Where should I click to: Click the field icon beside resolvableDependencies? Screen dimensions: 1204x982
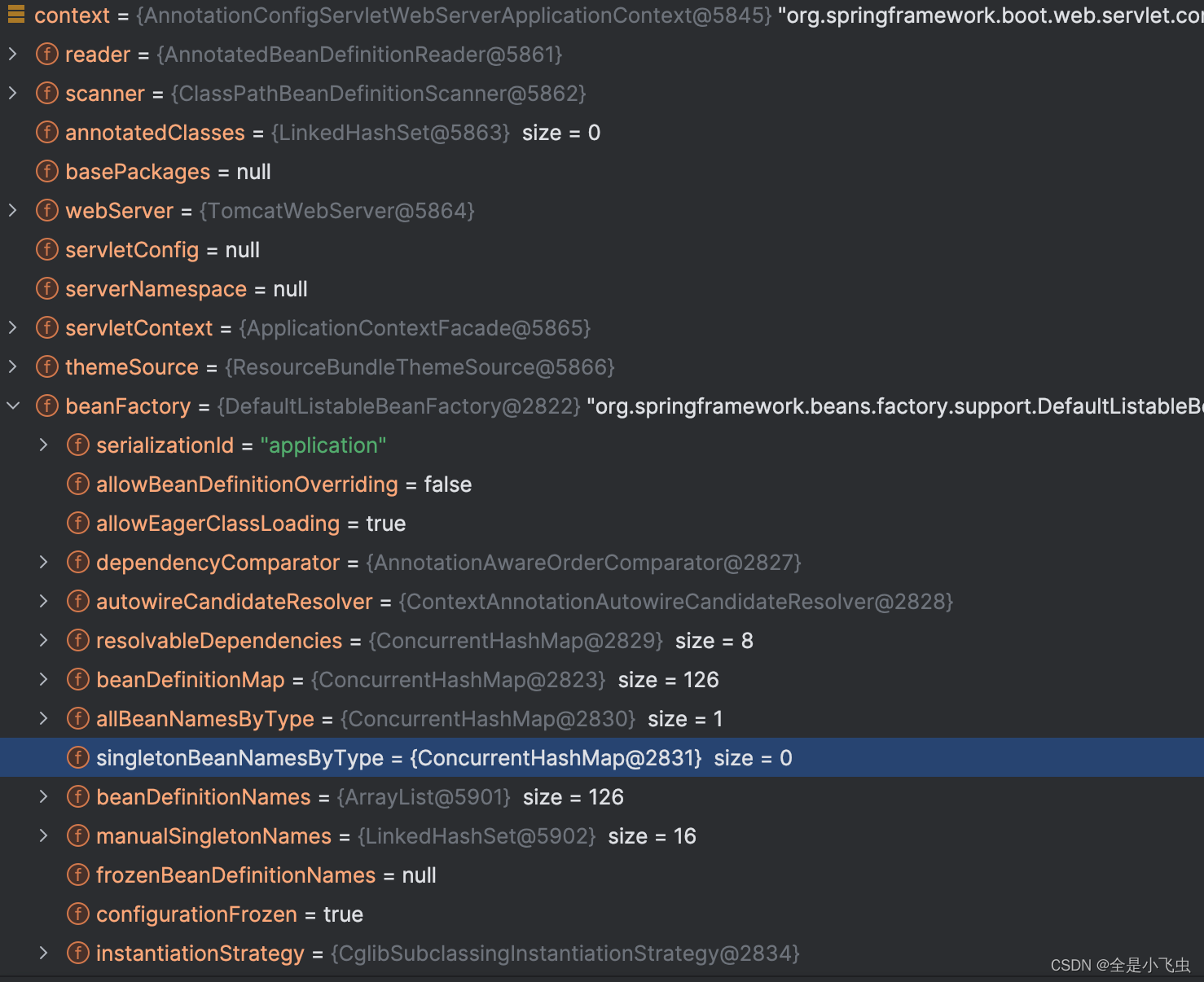click(78, 640)
